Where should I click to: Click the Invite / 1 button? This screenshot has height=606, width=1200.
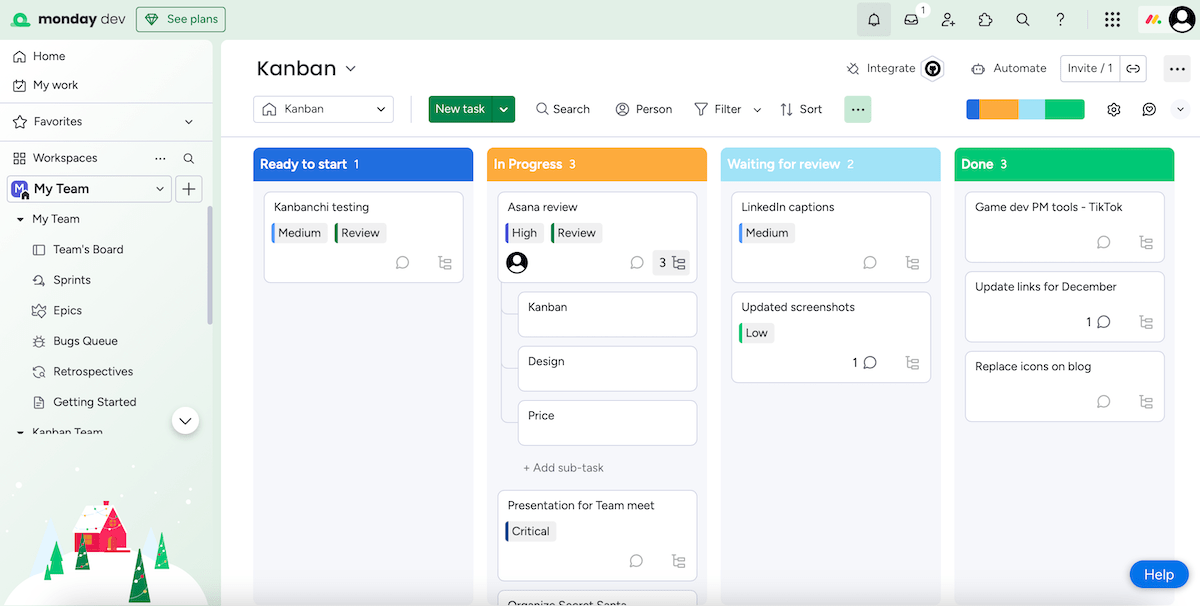(1090, 68)
